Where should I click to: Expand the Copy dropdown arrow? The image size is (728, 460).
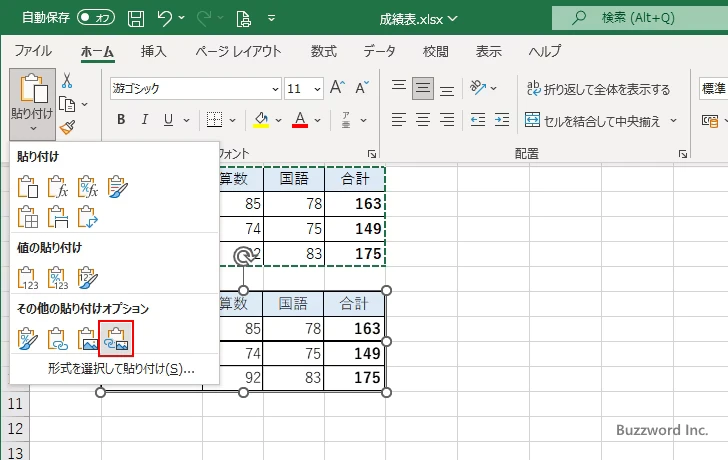coord(84,104)
